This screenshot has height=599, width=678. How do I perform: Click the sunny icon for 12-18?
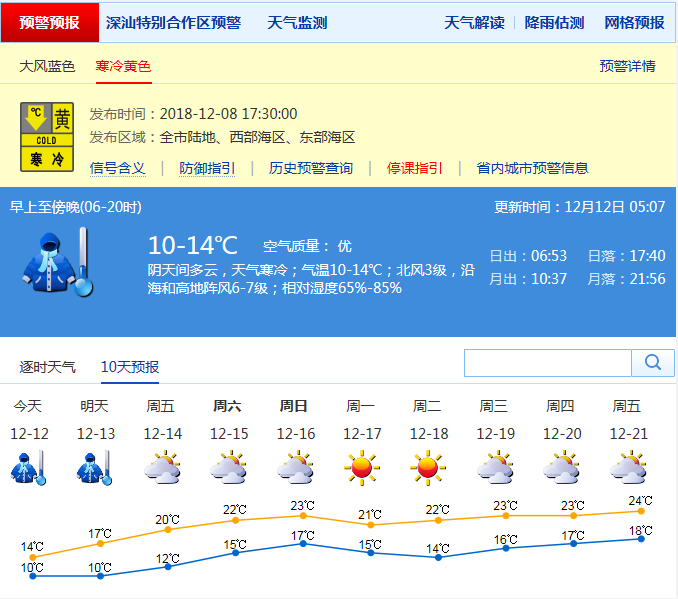pos(428,467)
